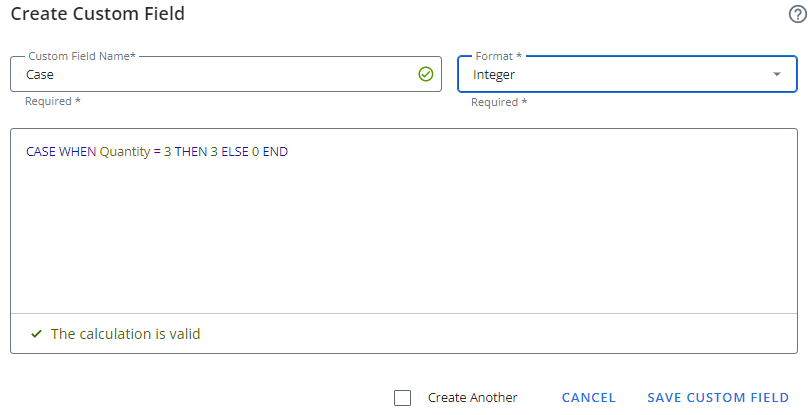Viewport: 811px width, 415px height.
Task: Place cursor on Quantity in the formula
Action: [x=125, y=152]
